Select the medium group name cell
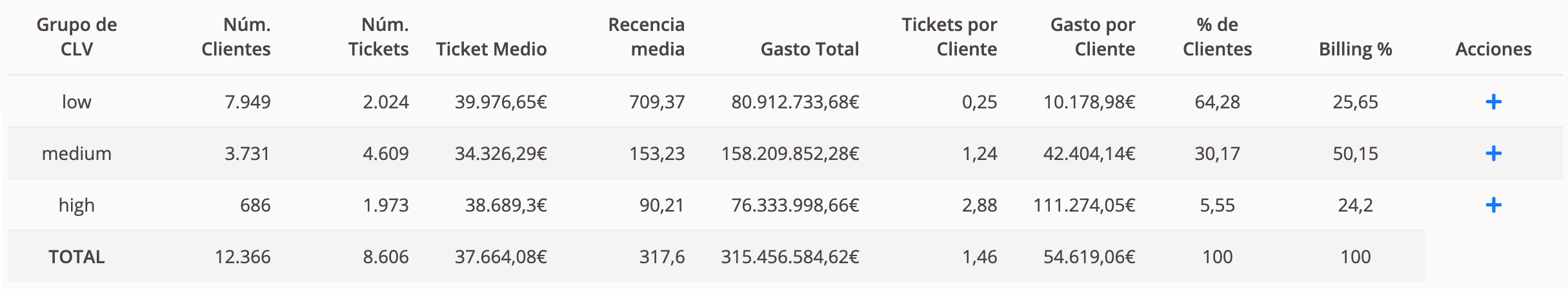Image resolution: width=1568 pixels, height=289 pixels. click(77, 154)
